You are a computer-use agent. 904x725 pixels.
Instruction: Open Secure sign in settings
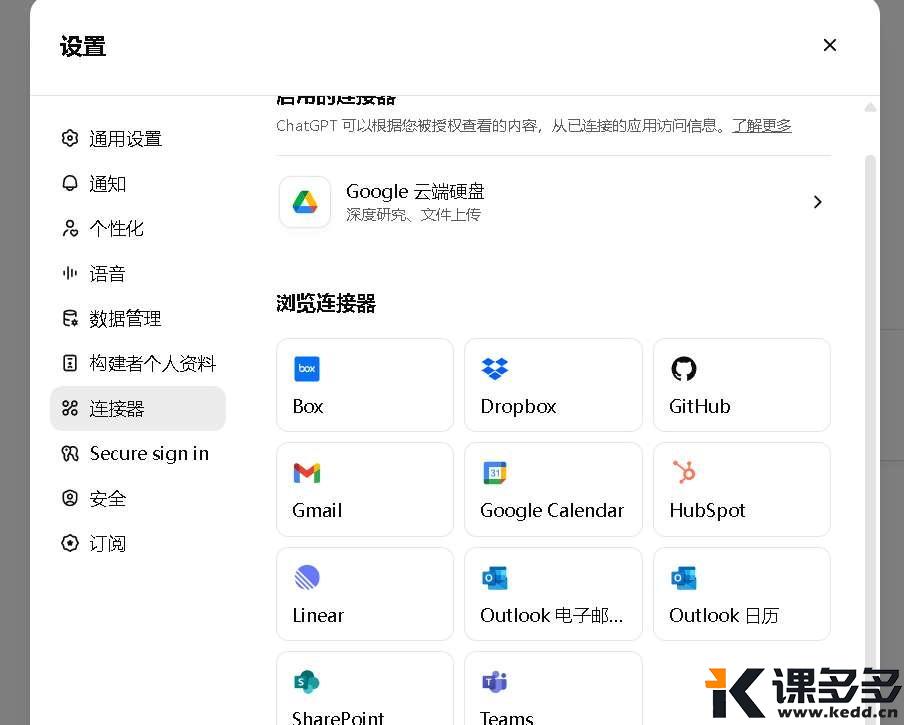[137, 454]
